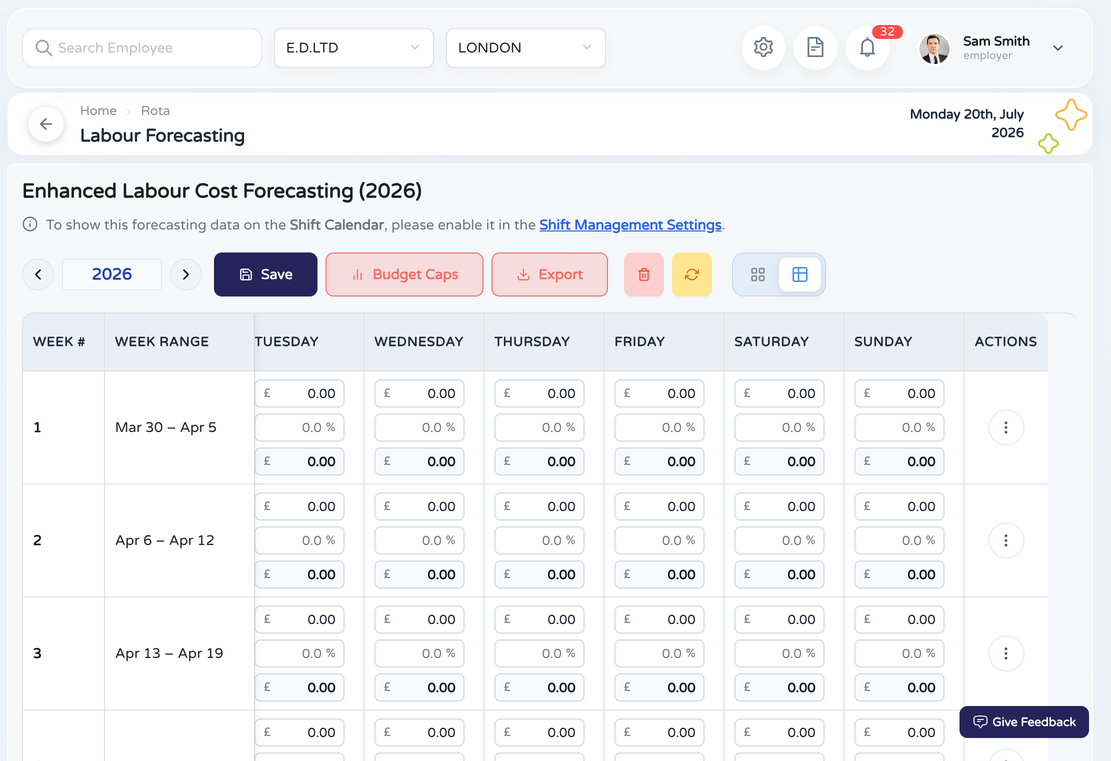Select the Mar 30 – Apr 5 week range
Viewport: 1111px width, 761px height.
pyautogui.click(x=166, y=427)
